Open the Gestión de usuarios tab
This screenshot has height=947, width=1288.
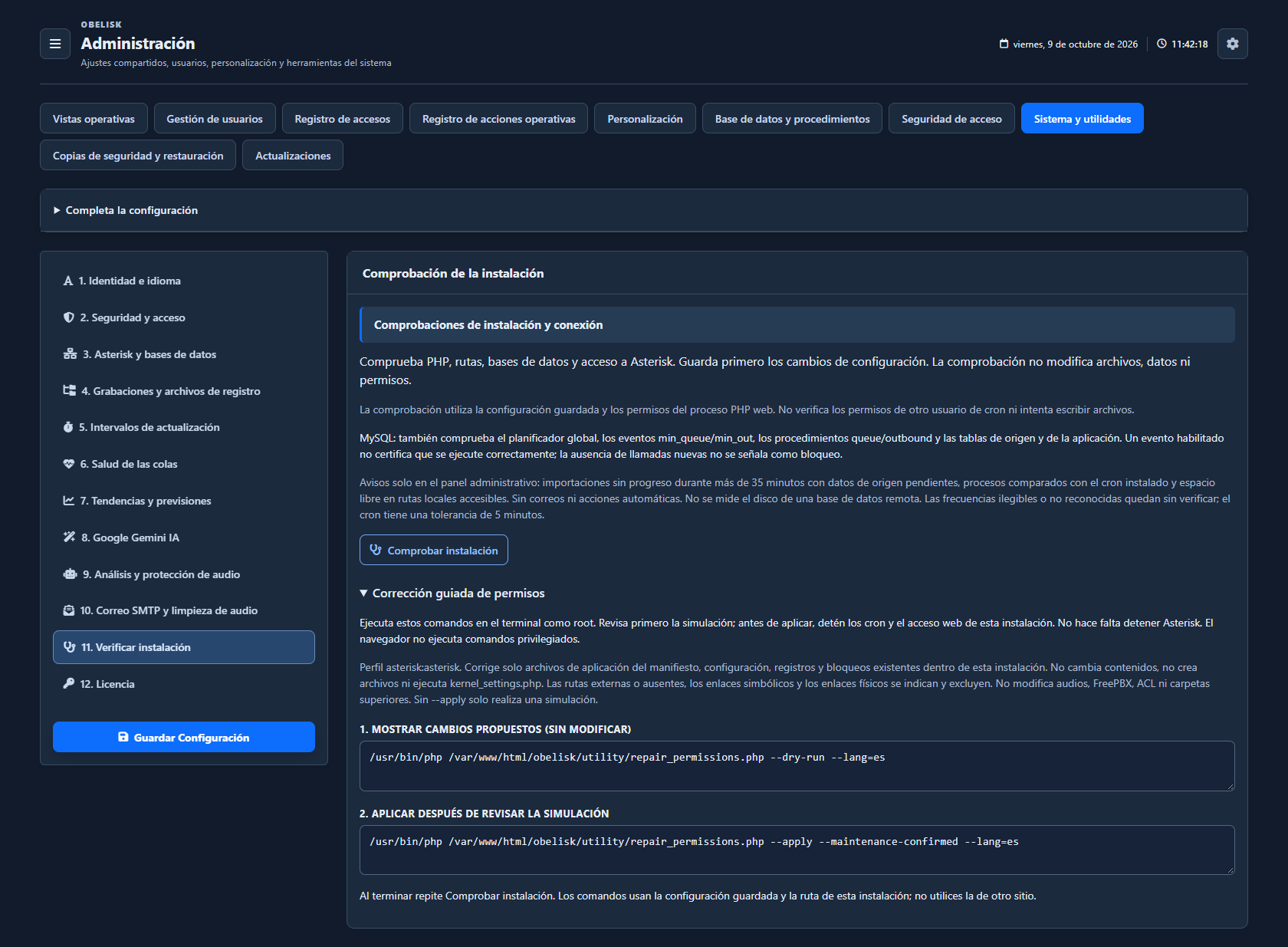coord(215,119)
